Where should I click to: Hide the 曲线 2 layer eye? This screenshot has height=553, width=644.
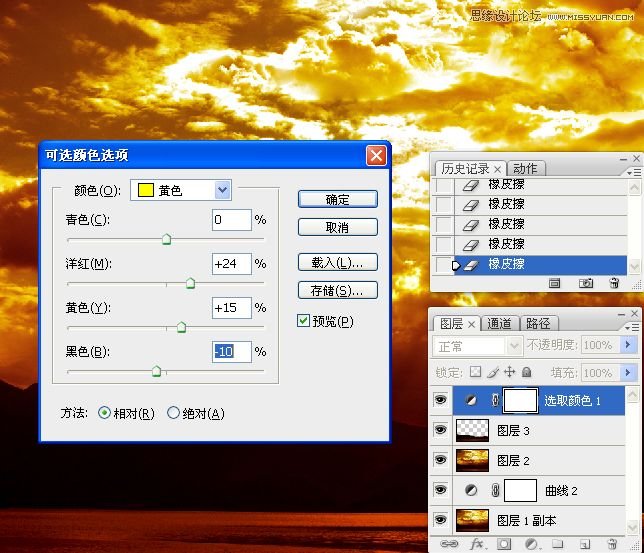point(441,490)
